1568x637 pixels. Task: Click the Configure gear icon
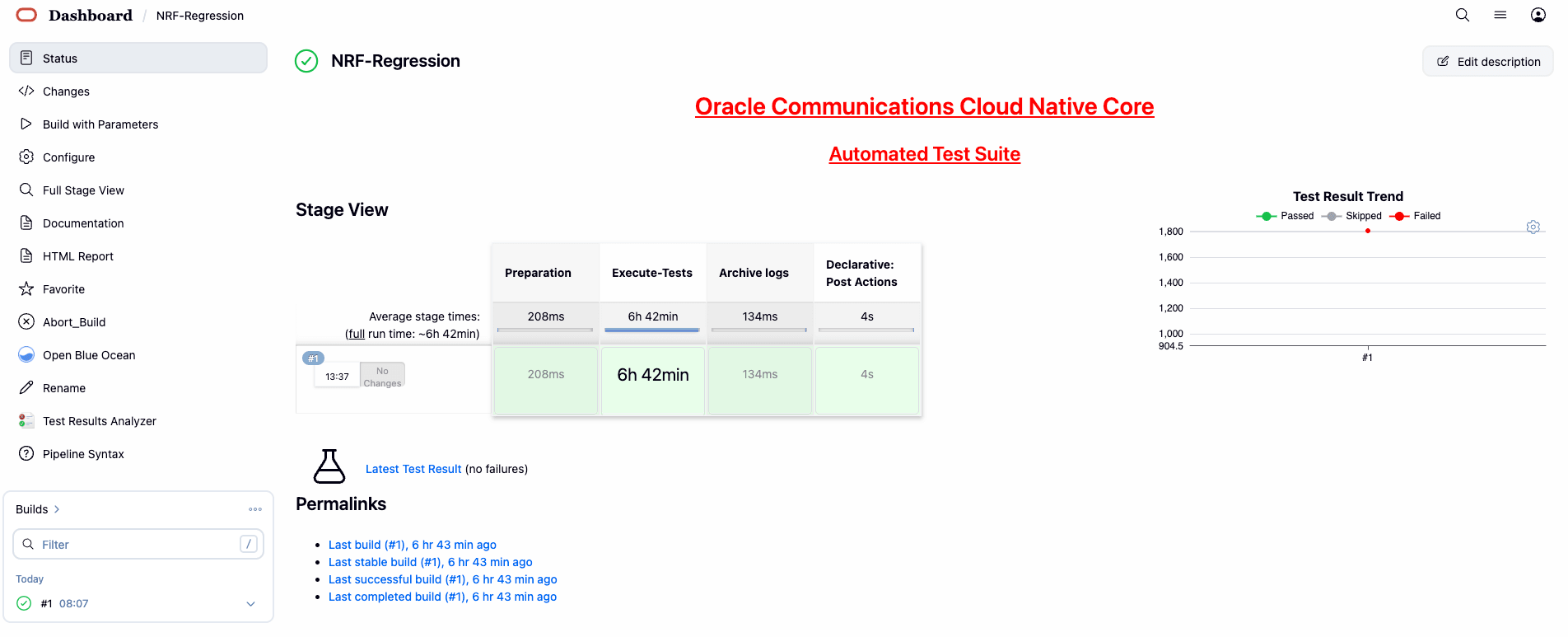(26, 157)
